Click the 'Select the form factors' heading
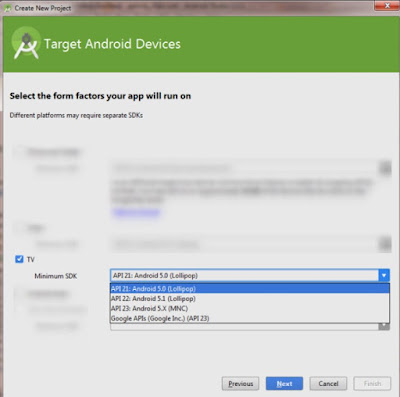 (x=100, y=96)
